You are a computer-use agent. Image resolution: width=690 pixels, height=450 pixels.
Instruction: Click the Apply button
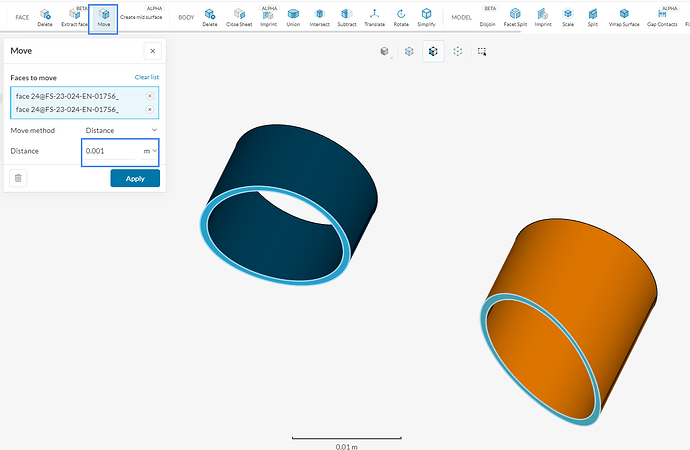coord(135,178)
